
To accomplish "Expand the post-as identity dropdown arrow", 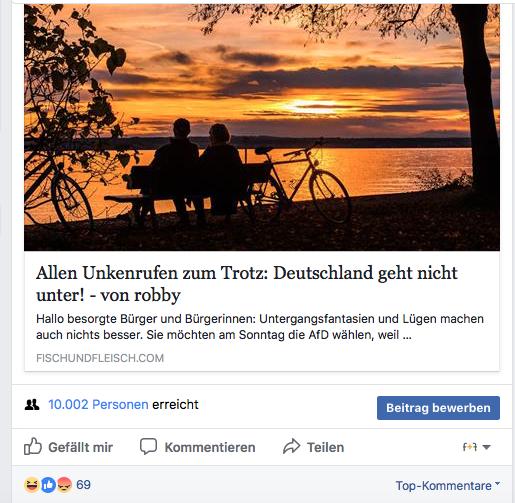I will [486, 447].
